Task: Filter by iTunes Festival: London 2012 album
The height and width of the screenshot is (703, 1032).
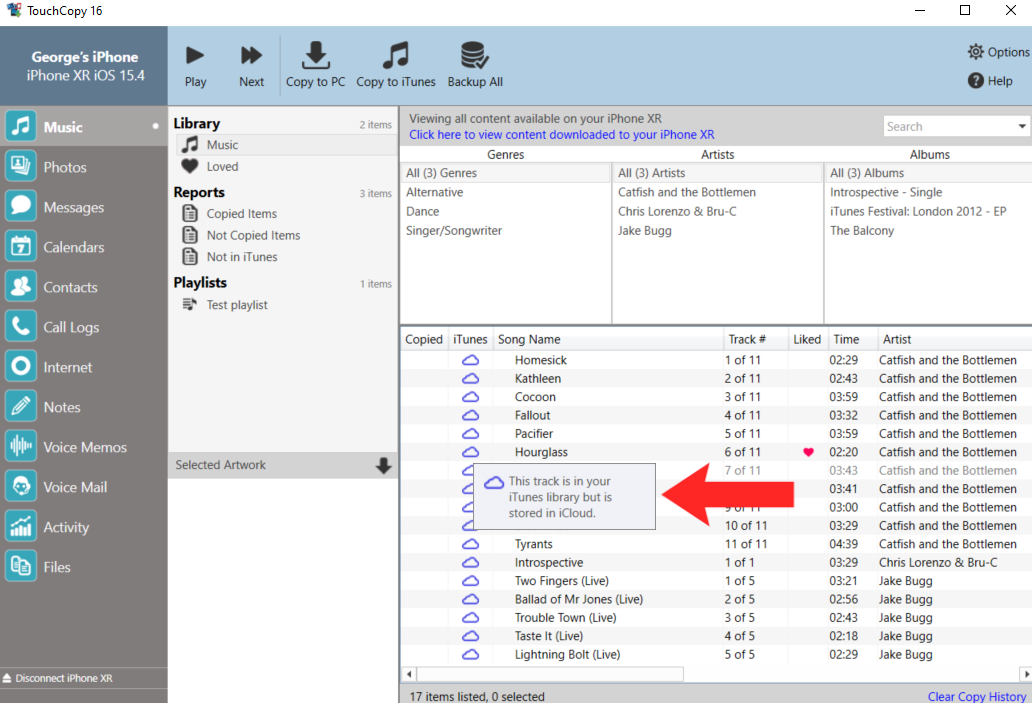Action: click(x=917, y=211)
